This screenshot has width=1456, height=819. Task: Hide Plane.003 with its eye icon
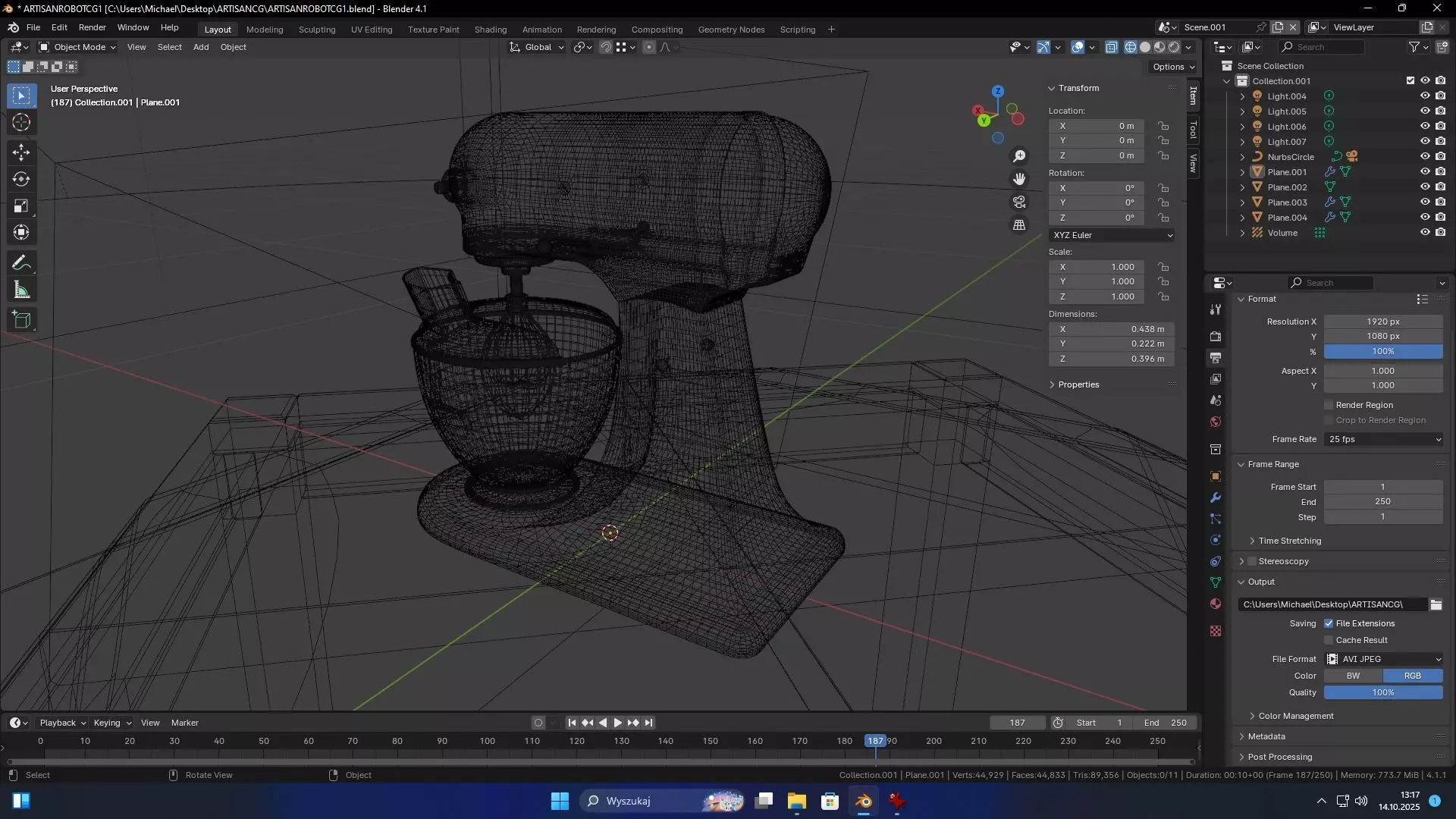coord(1425,202)
